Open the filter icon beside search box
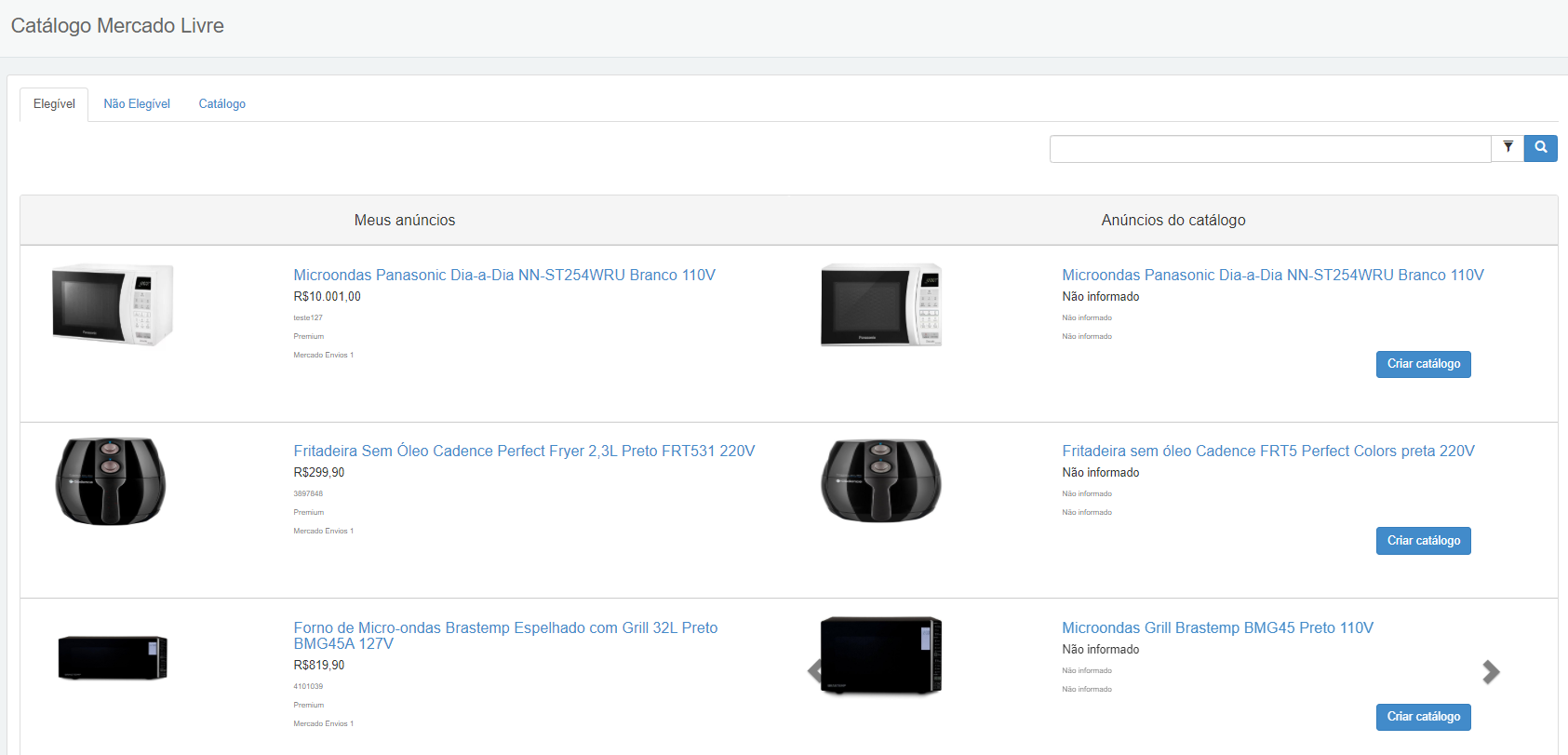The image size is (1568, 755). coord(1508,148)
